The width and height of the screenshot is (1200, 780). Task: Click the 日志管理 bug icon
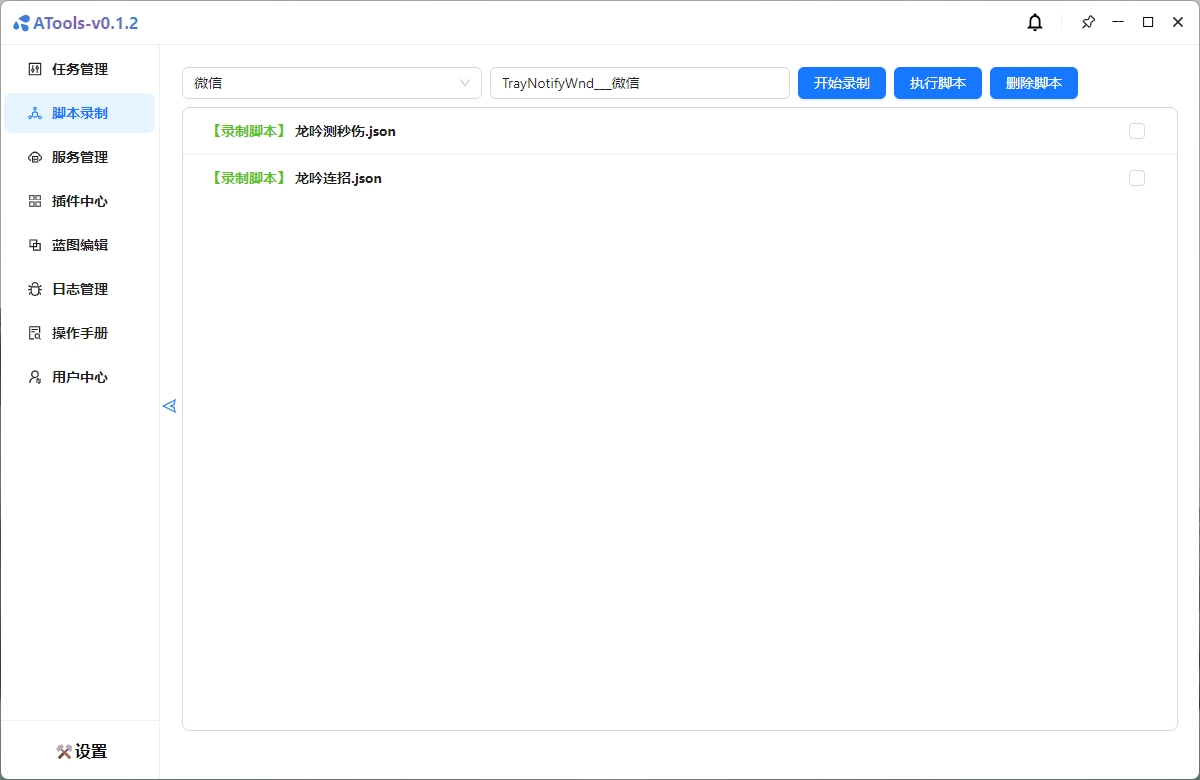click(35, 289)
